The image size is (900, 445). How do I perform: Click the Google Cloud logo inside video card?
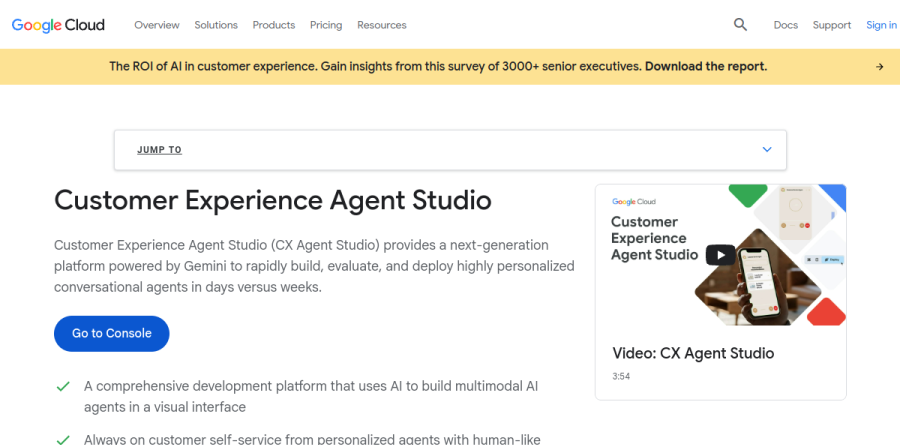coord(634,202)
